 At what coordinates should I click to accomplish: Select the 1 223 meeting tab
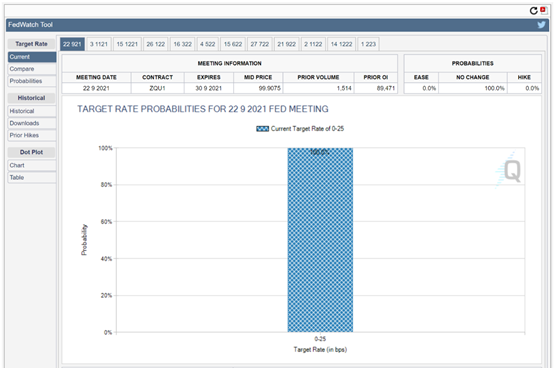click(368, 44)
